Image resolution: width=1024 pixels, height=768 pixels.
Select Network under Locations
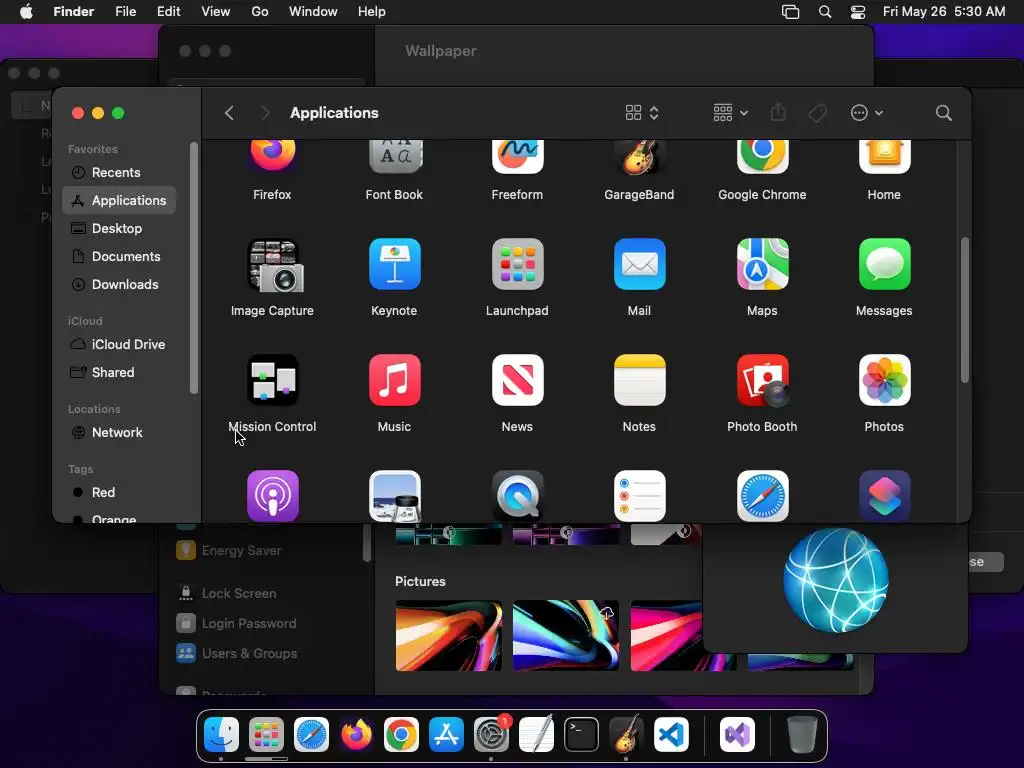pos(119,432)
